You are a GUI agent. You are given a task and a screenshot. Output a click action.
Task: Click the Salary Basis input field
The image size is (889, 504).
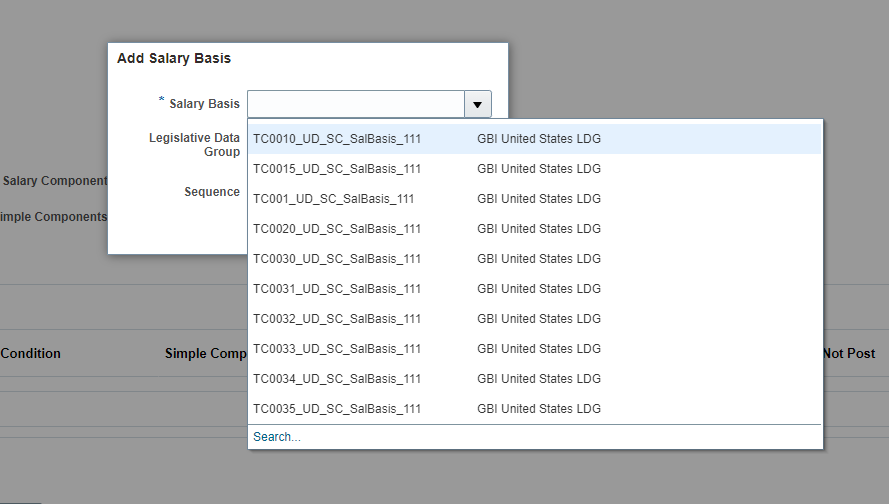[x=355, y=104]
